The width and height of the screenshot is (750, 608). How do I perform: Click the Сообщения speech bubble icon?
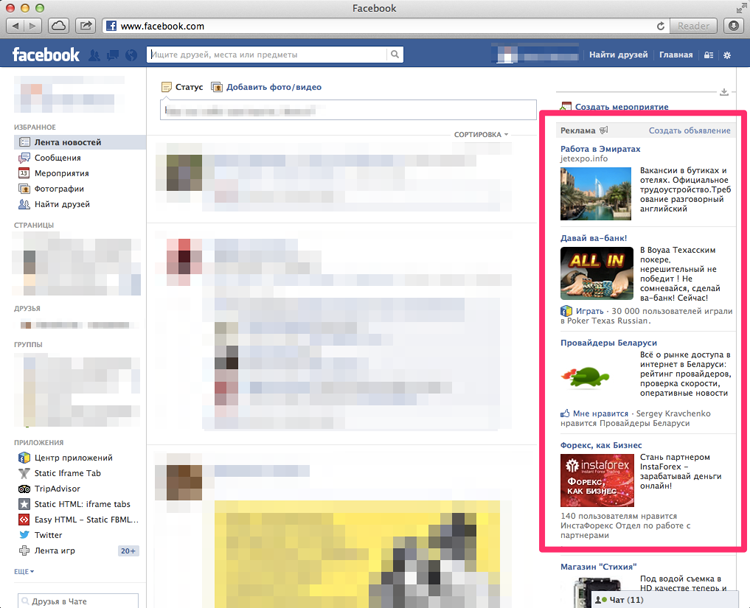(24, 157)
